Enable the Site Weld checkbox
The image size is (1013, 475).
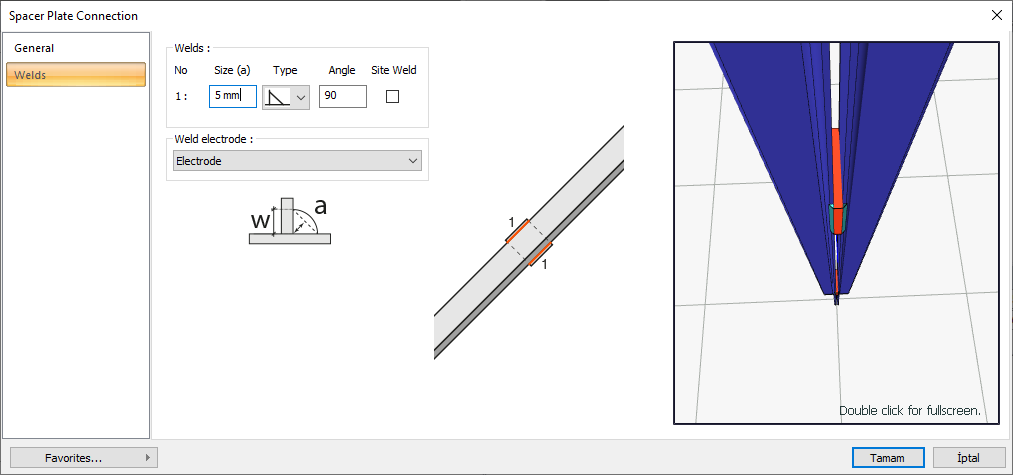(x=392, y=97)
